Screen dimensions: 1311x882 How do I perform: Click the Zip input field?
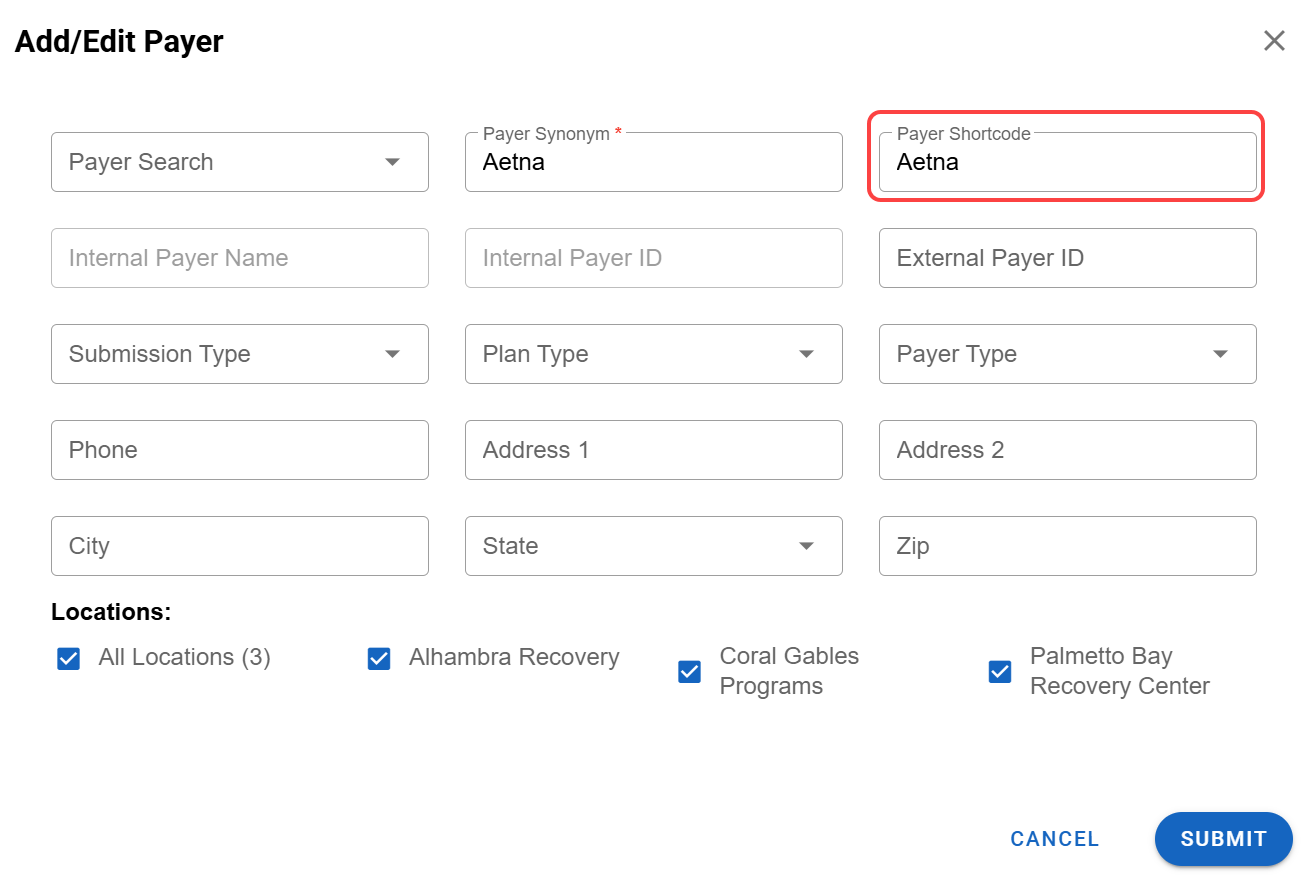click(1068, 546)
